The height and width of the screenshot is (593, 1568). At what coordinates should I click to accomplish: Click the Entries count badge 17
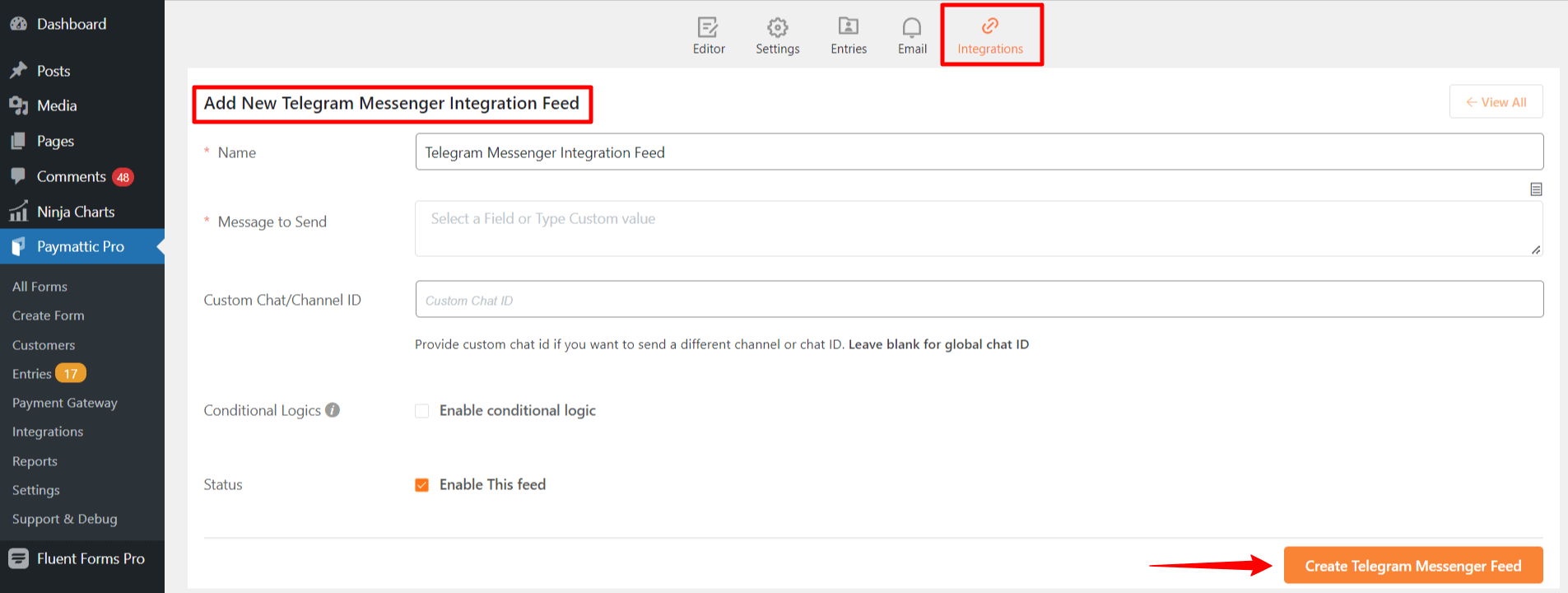71,374
